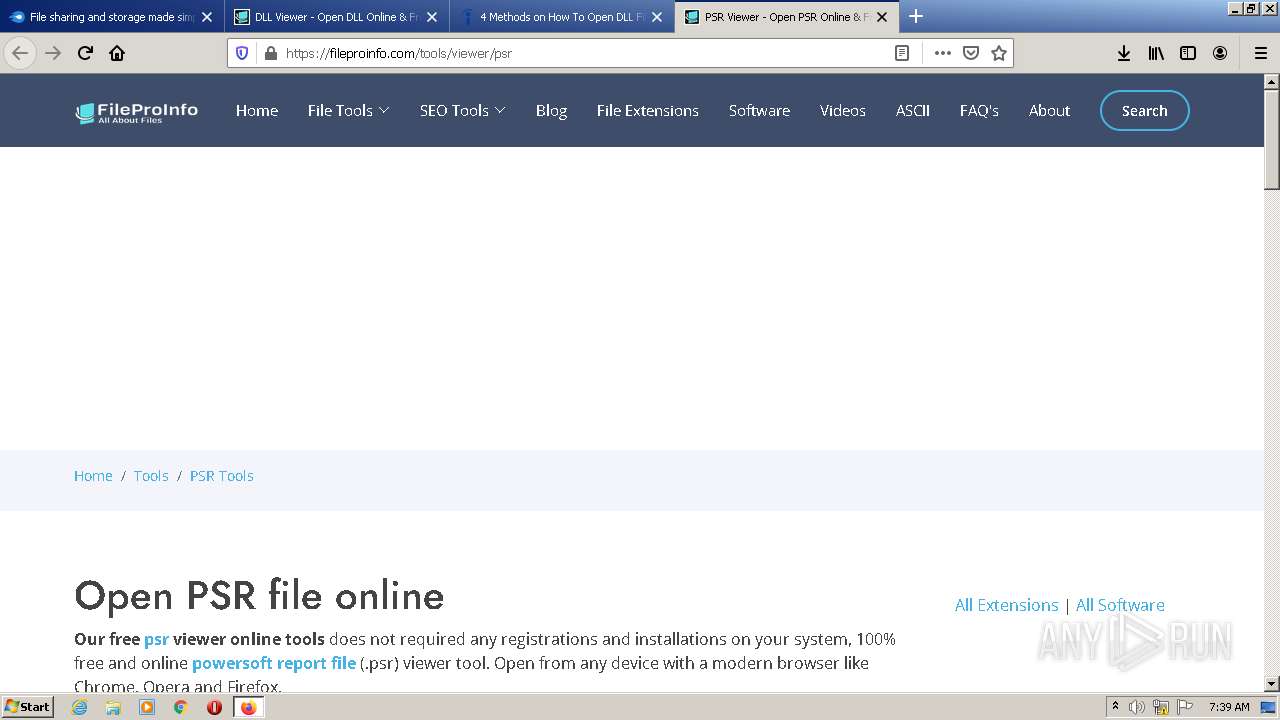1280x720 pixels.
Task: Follow powersoft report file link
Action: (x=274, y=663)
